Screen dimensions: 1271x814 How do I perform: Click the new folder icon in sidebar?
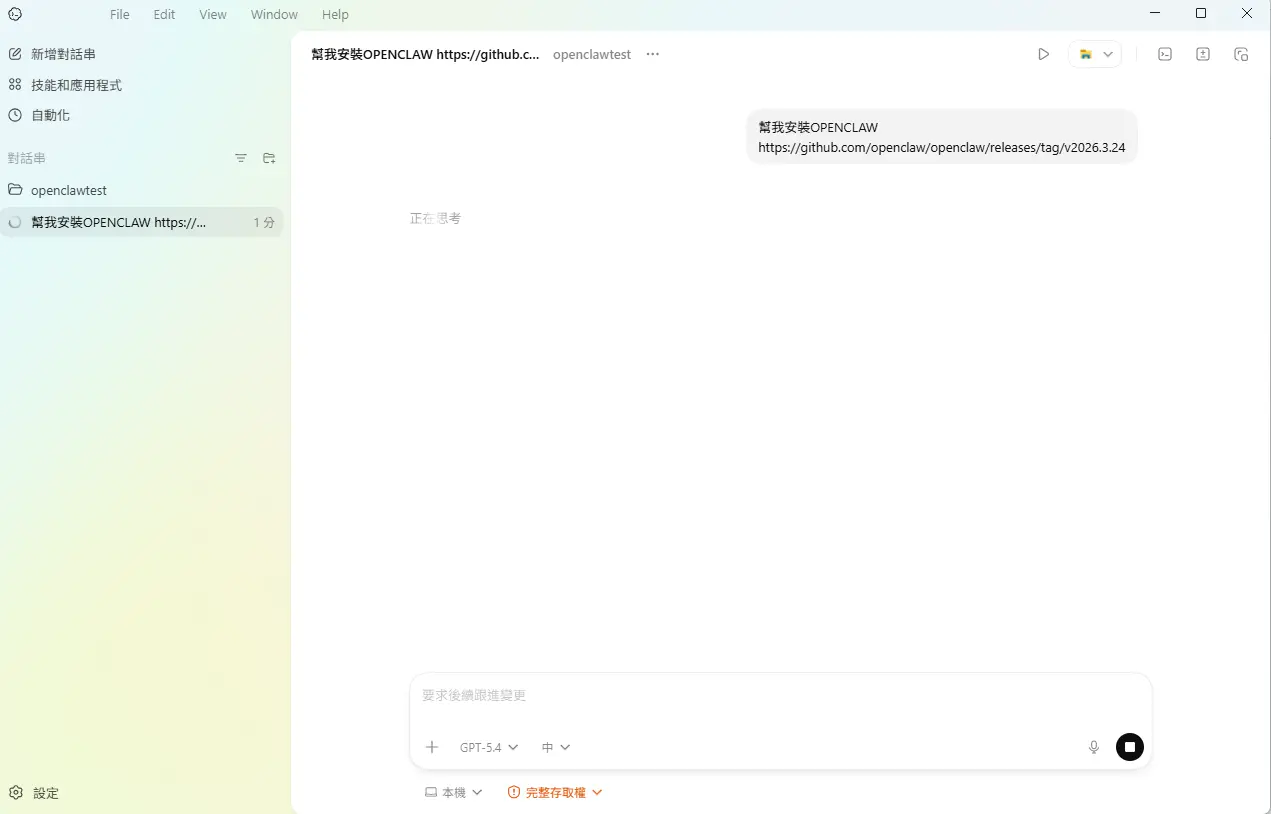coord(269,158)
